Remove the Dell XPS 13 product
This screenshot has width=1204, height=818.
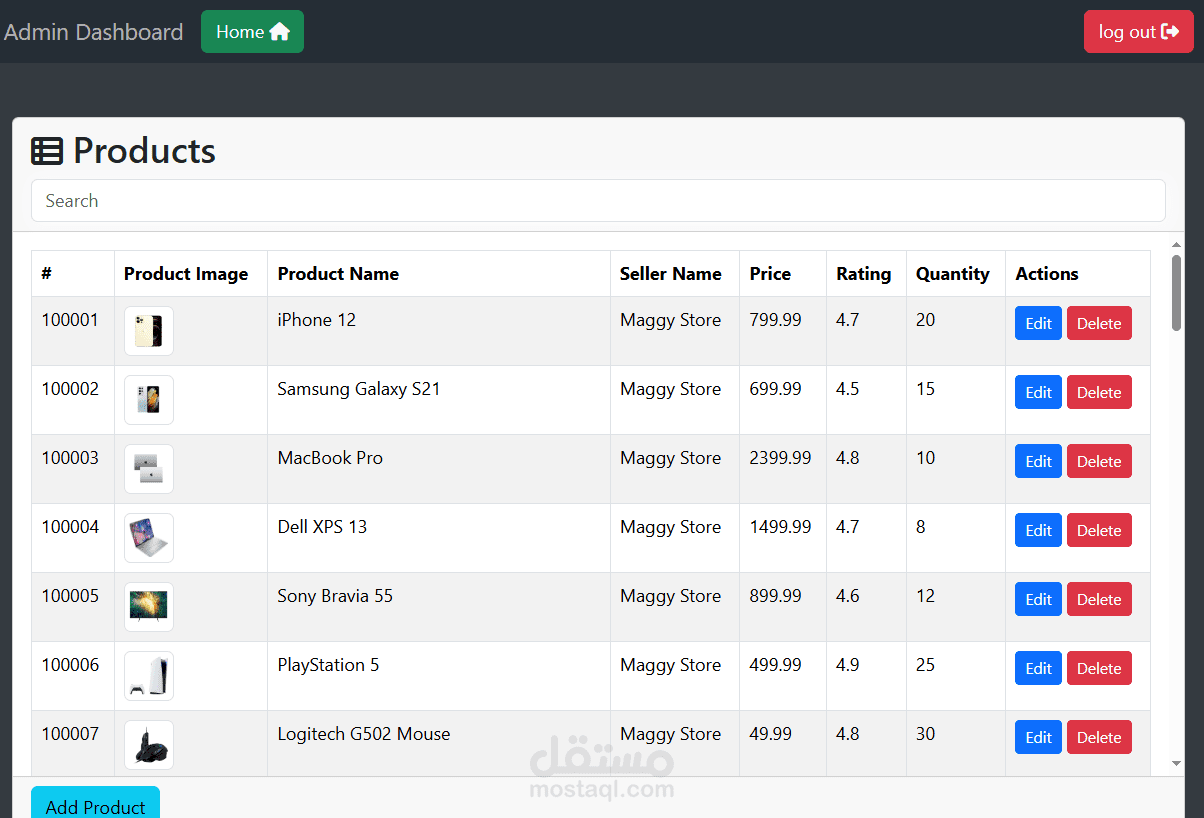click(1099, 531)
